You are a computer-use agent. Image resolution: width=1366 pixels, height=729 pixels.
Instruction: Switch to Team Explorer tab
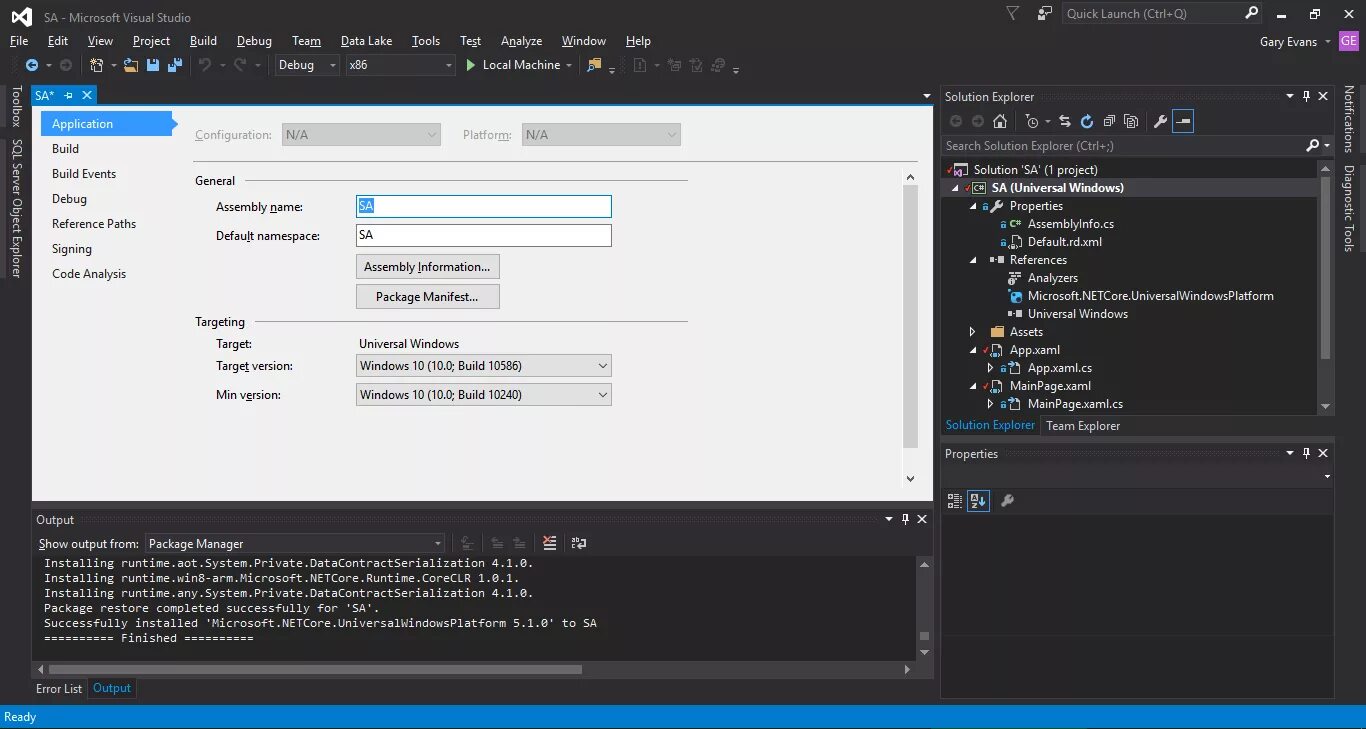click(x=1083, y=426)
